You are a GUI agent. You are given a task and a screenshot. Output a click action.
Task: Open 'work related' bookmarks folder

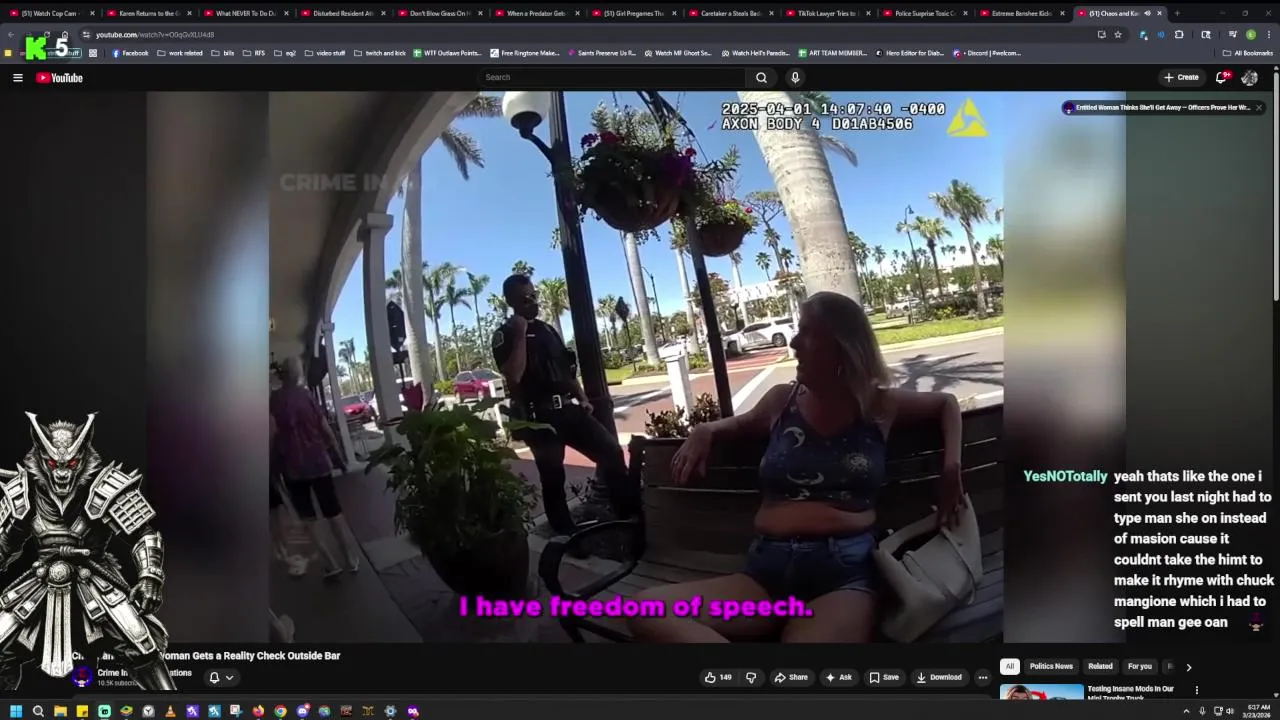(x=180, y=53)
